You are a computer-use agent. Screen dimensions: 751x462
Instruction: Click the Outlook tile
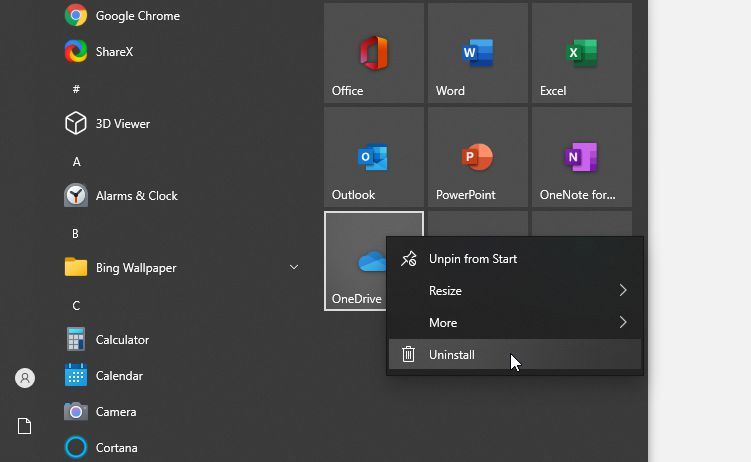(x=374, y=157)
